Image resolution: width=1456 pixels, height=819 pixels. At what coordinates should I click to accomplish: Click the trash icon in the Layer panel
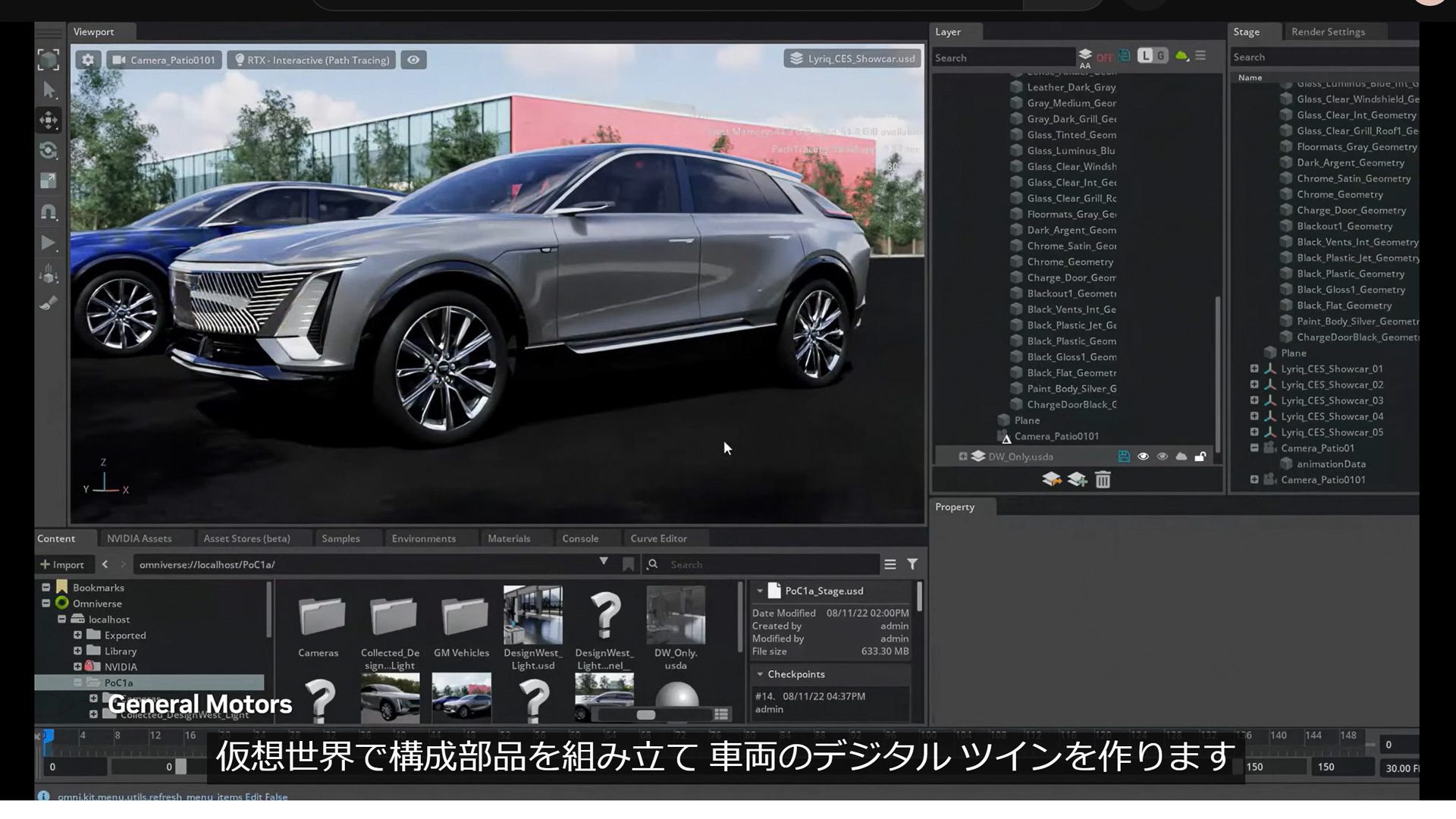pos(1103,480)
